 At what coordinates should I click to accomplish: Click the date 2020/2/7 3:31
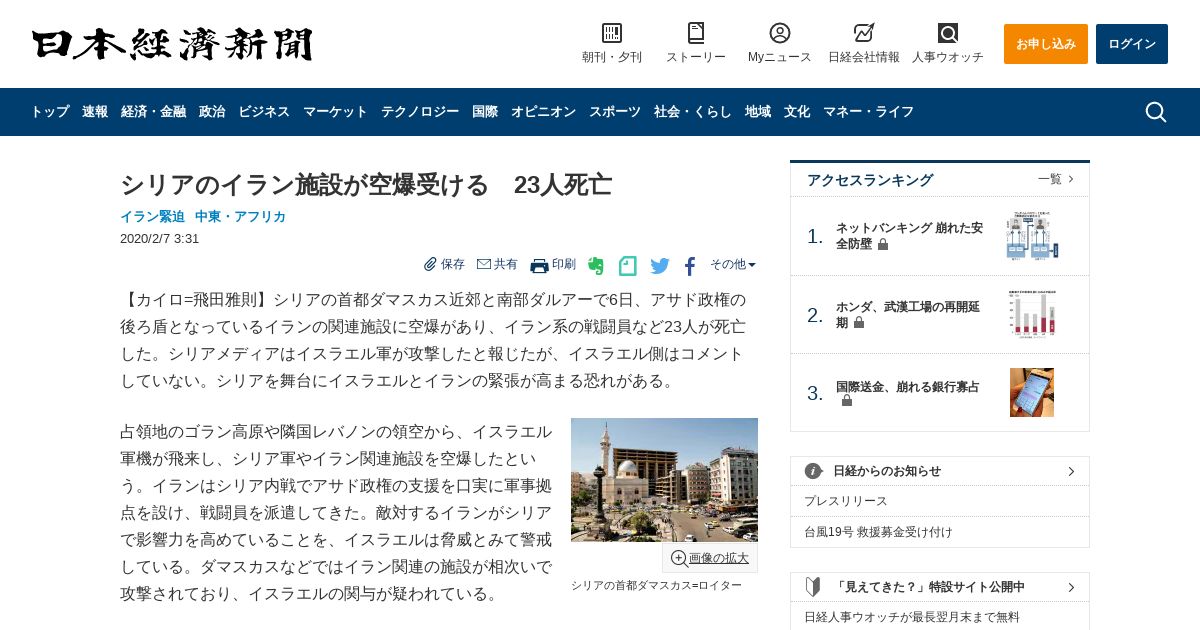tap(160, 239)
